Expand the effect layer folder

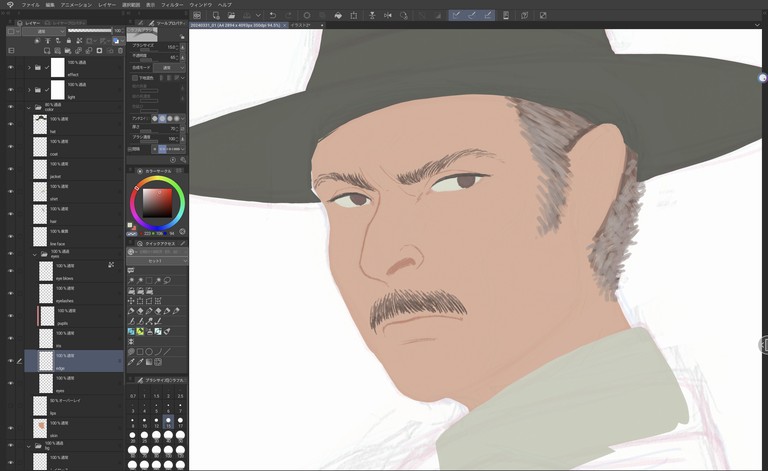click(x=29, y=67)
